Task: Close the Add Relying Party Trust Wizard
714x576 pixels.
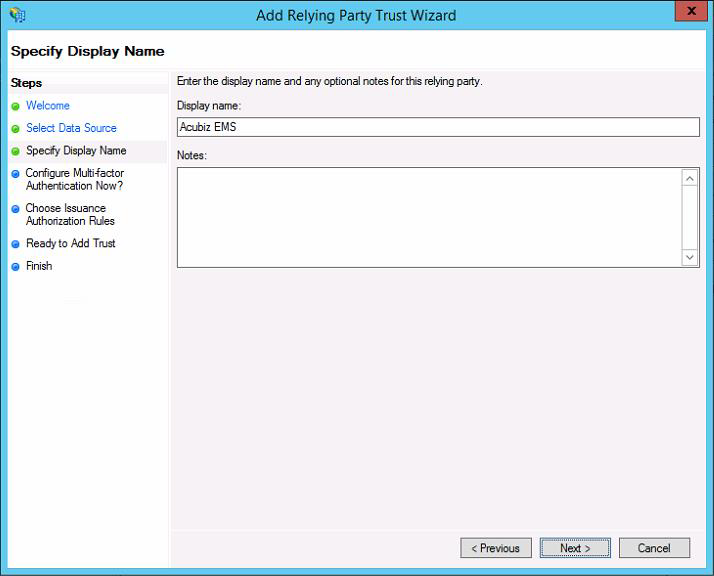Action: point(691,10)
